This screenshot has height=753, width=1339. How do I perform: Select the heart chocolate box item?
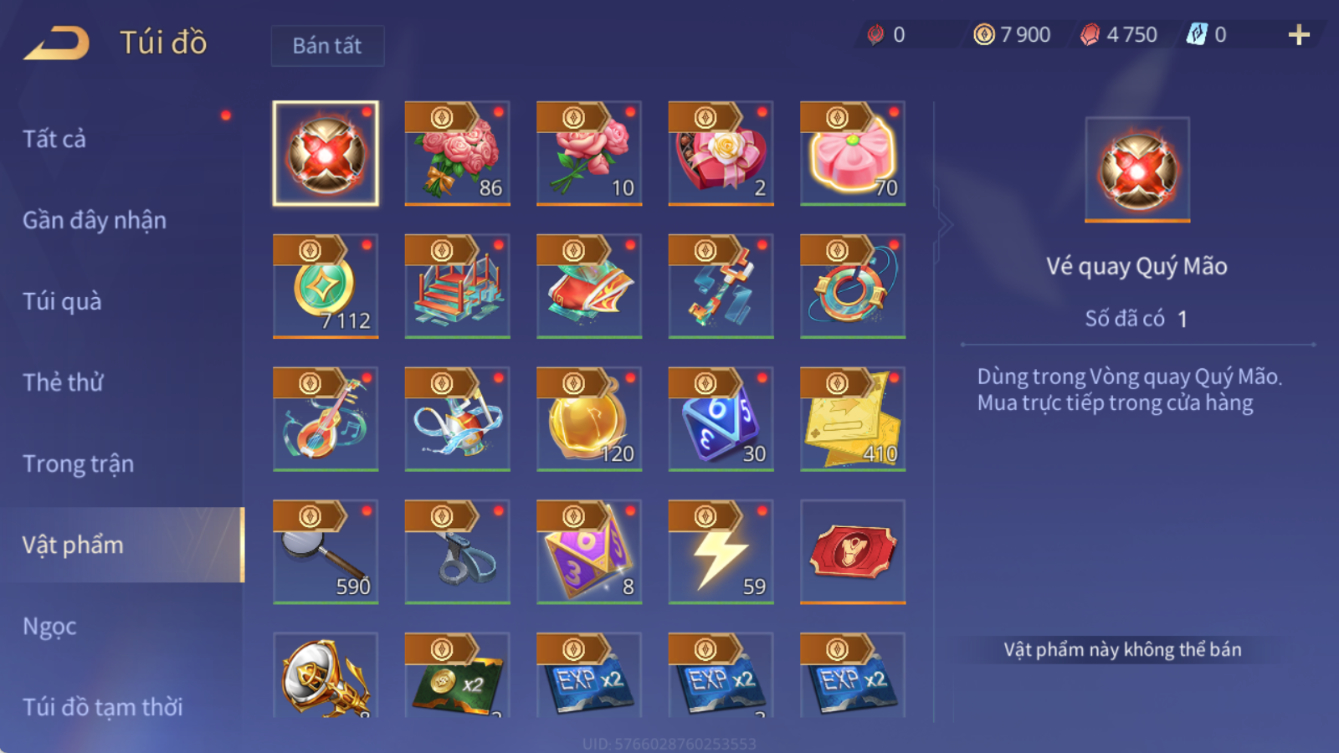coord(721,153)
